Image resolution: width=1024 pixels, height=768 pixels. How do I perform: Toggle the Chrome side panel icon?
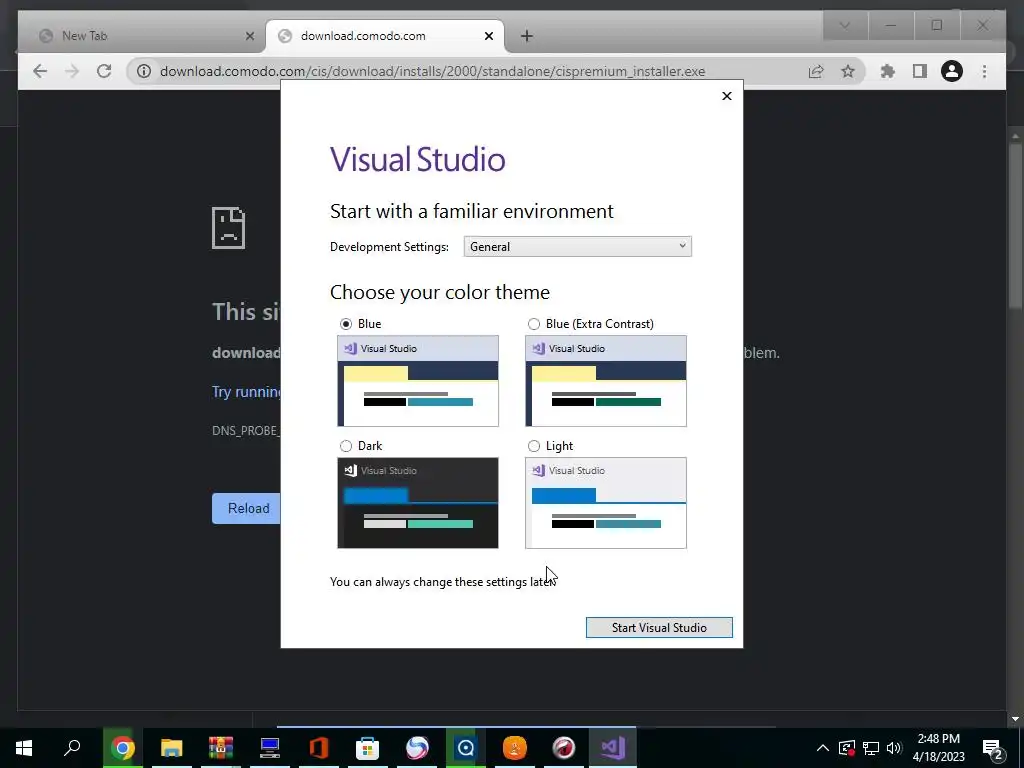pyautogui.click(x=920, y=71)
